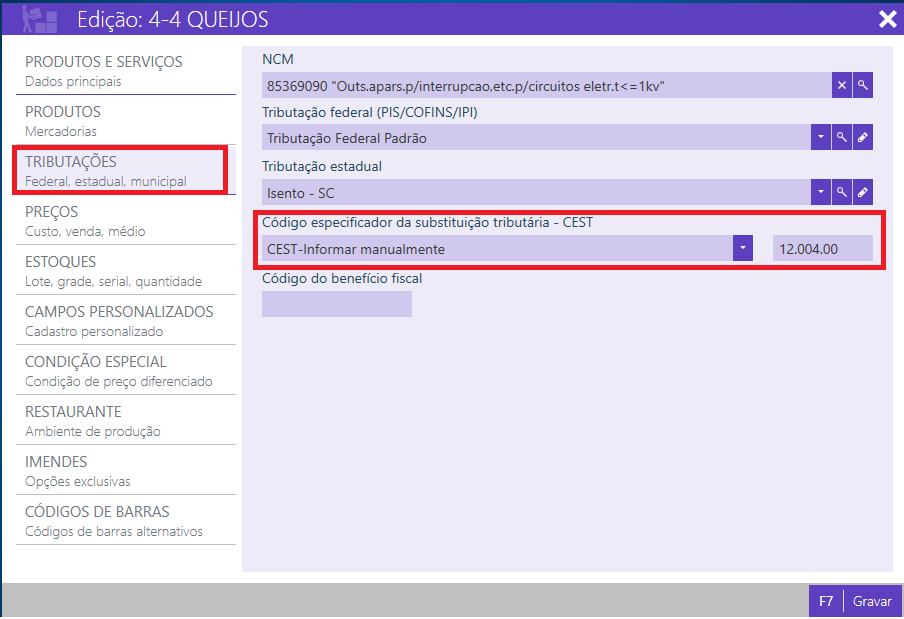Expand the Tributação estadual dropdown
The width and height of the screenshot is (904, 619).
coord(820,191)
